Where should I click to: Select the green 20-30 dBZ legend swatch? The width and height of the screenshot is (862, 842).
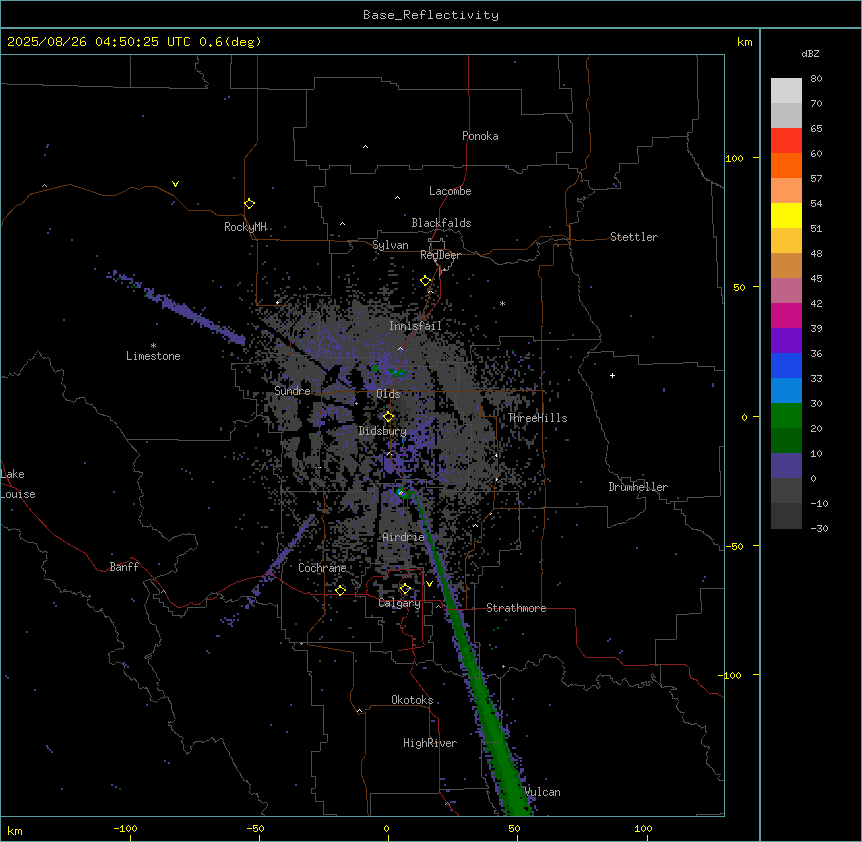[786, 416]
